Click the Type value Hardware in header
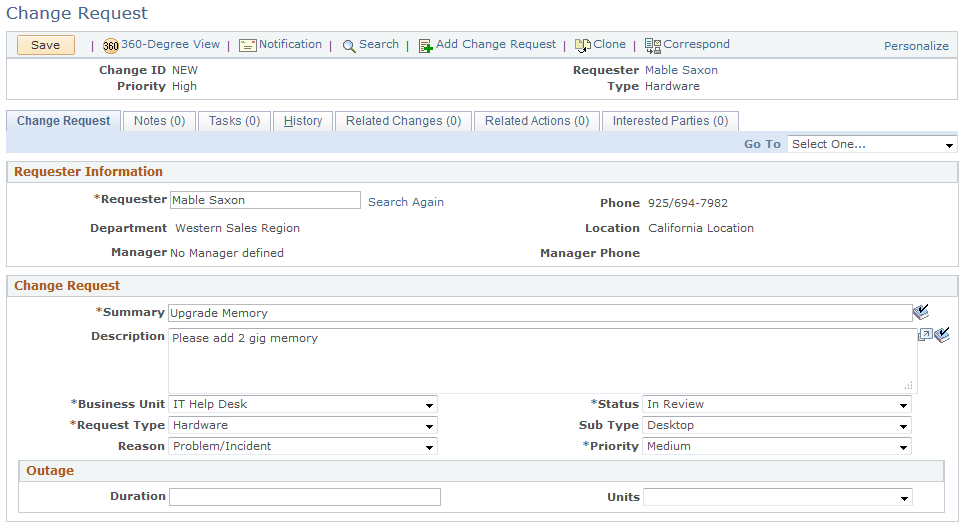 (x=672, y=86)
